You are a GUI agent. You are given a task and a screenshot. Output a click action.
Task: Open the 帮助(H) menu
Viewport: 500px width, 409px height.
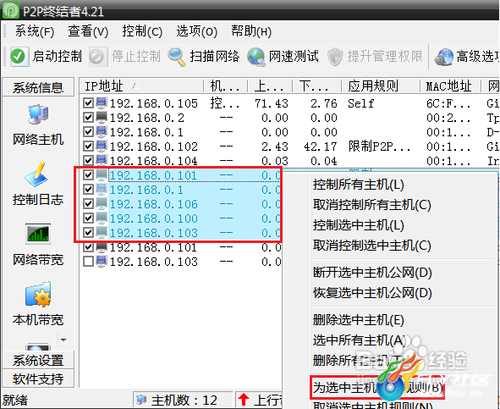click(251, 32)
